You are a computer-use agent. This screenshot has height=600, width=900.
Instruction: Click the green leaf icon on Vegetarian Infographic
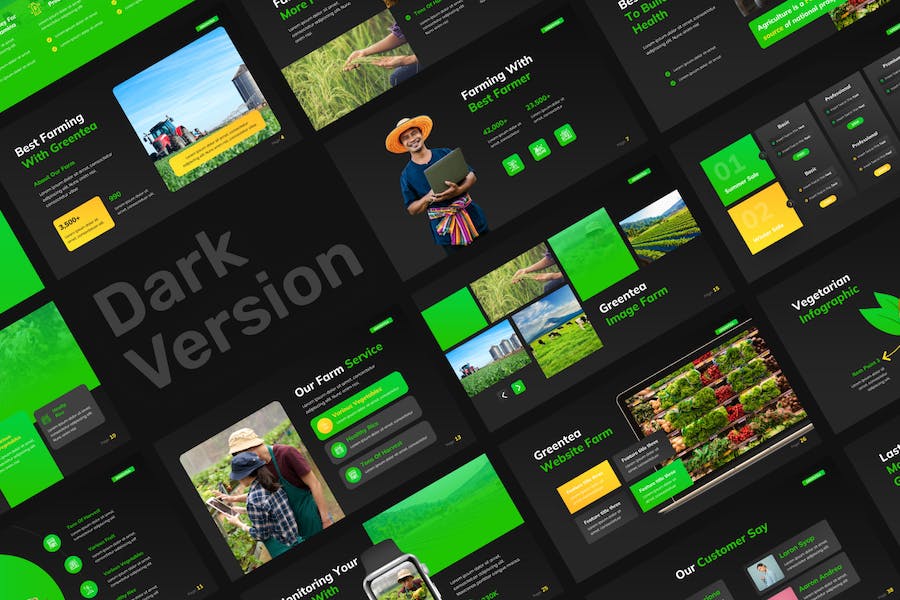(x=880, y=313)
